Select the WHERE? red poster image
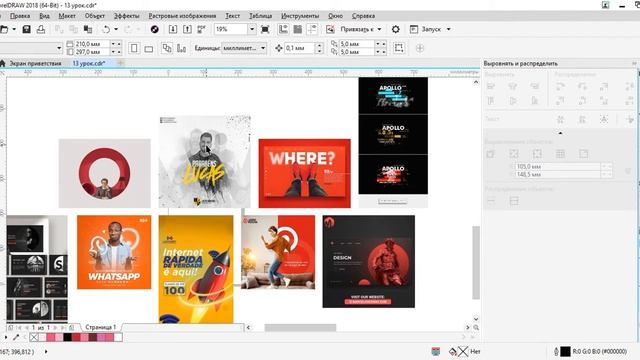 pyautogui.click(x=304, y=173)
